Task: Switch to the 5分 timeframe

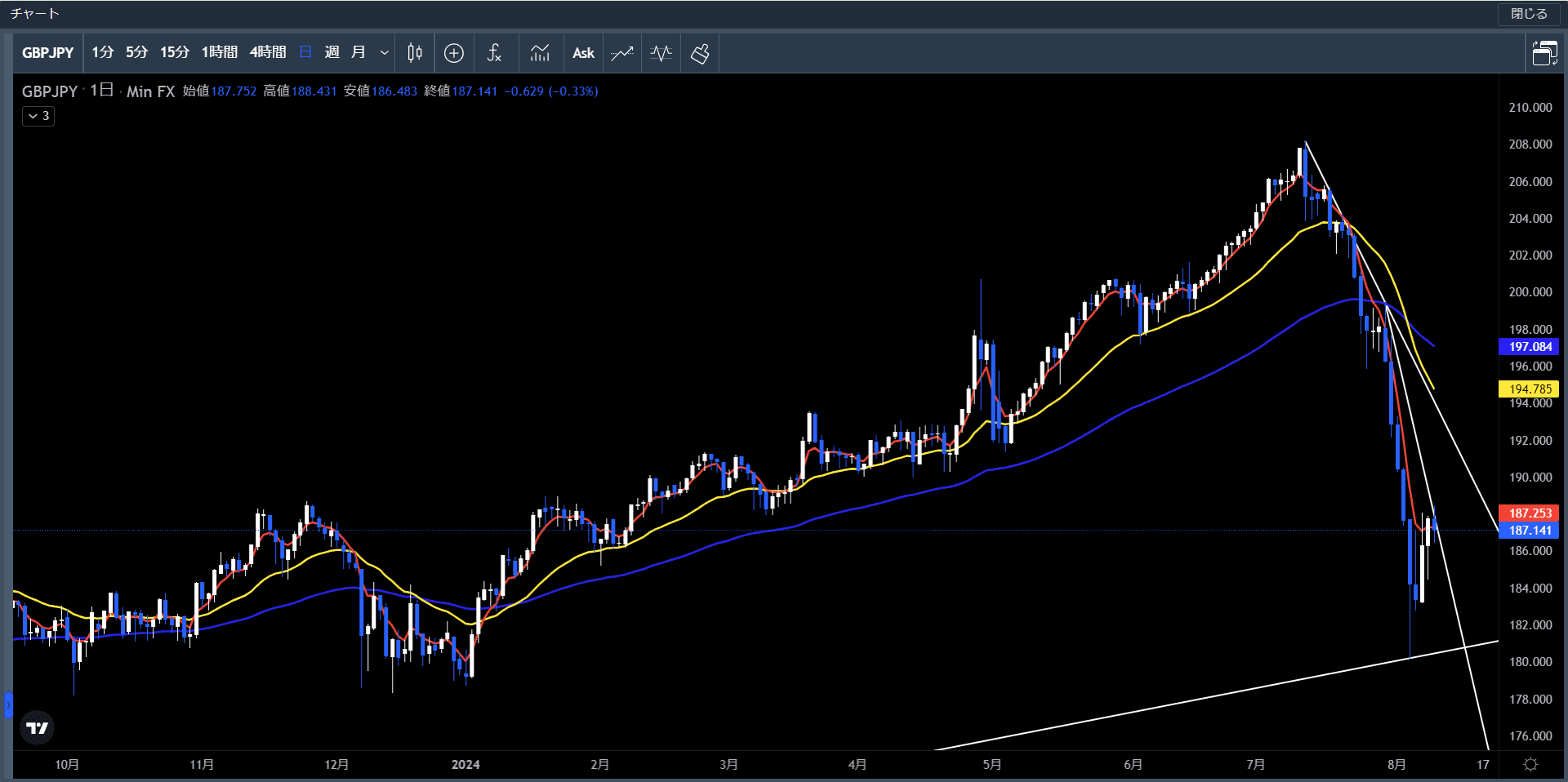Action: (137, 53)
